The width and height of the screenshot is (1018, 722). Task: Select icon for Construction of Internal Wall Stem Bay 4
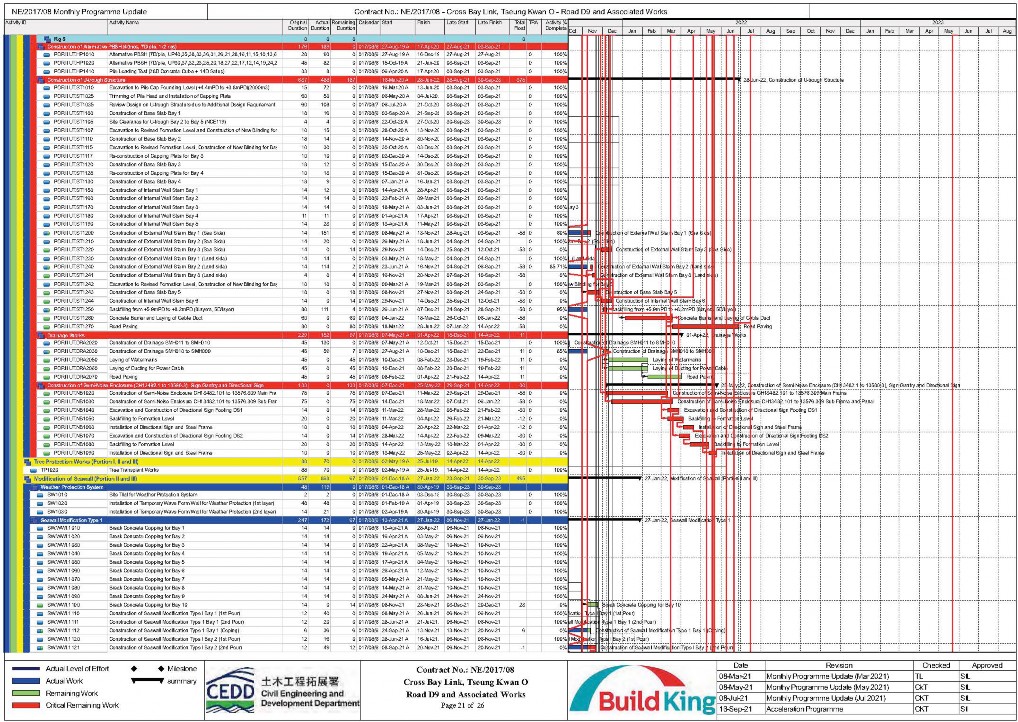click(47, 215)
